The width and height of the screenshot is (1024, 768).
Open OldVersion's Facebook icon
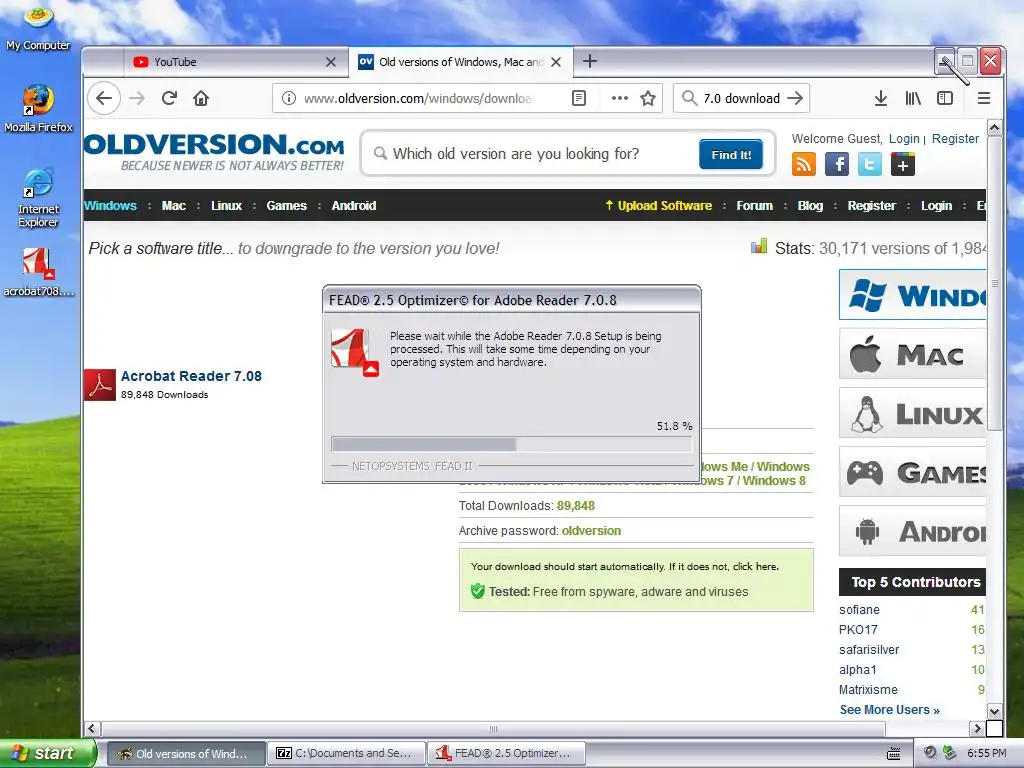pyautogui.click(x=837, y=164)
